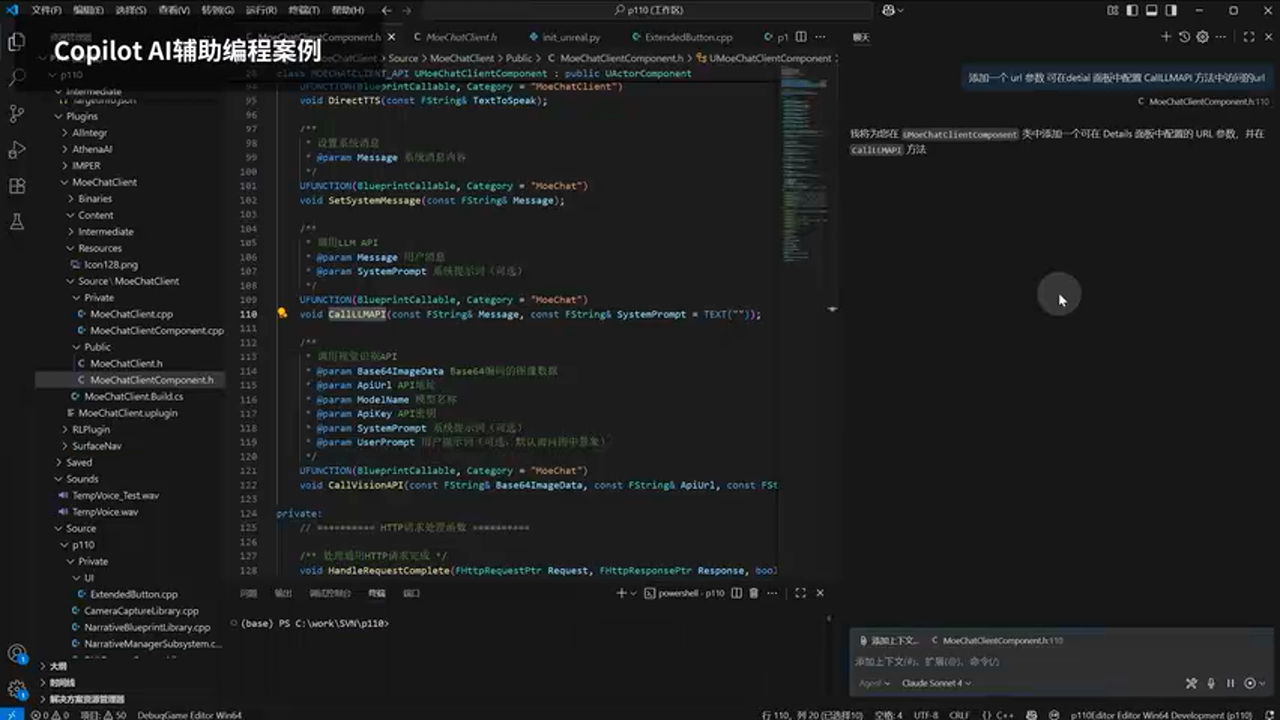Switch to the init_unreal.py editor tab
Viewport: 1280px width, 720px height.
tap(571, 37)
